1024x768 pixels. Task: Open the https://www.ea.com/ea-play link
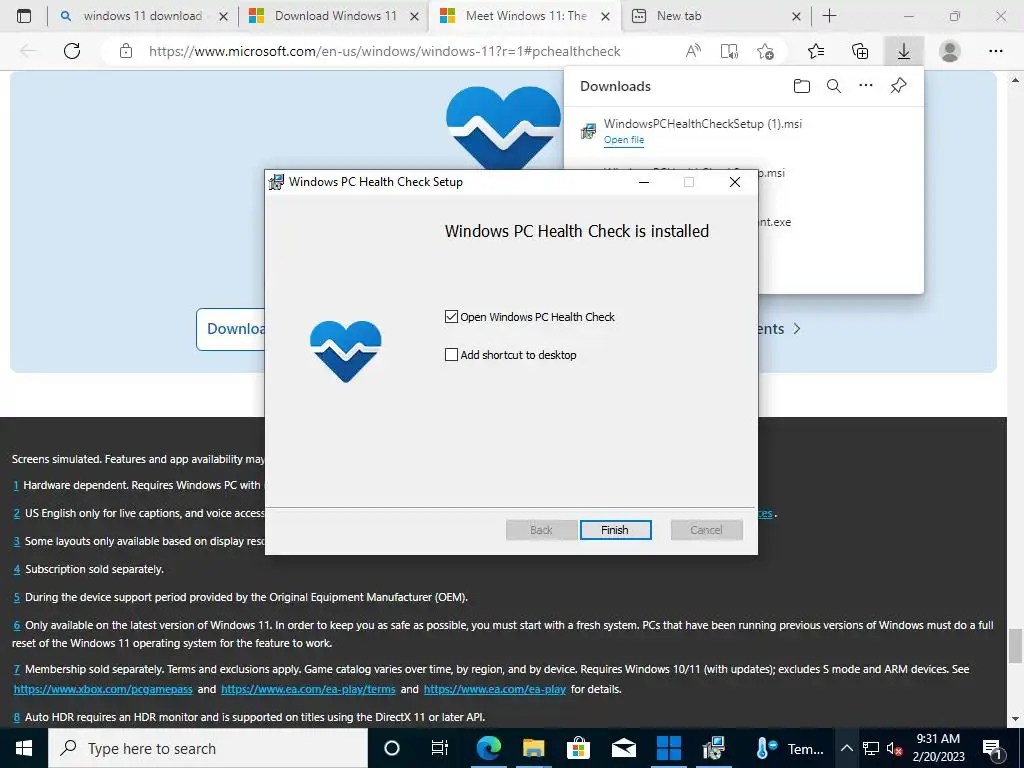(494, 689)
